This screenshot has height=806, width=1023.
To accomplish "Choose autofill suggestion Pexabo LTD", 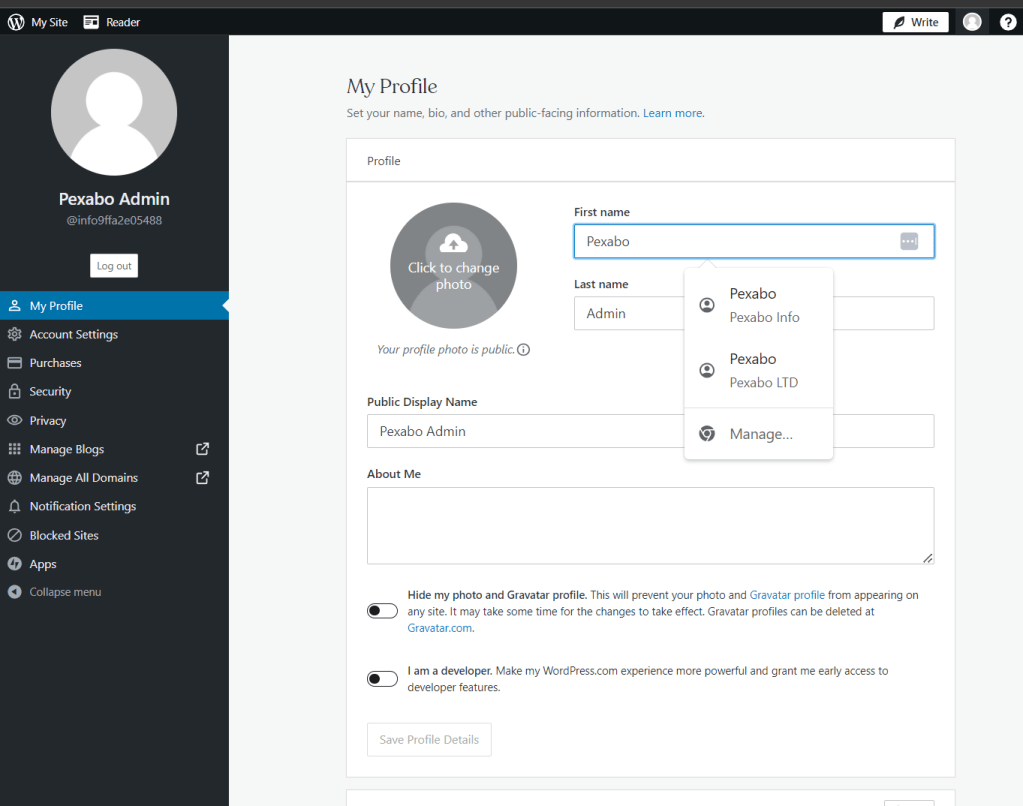I will (x=759, y=370).
